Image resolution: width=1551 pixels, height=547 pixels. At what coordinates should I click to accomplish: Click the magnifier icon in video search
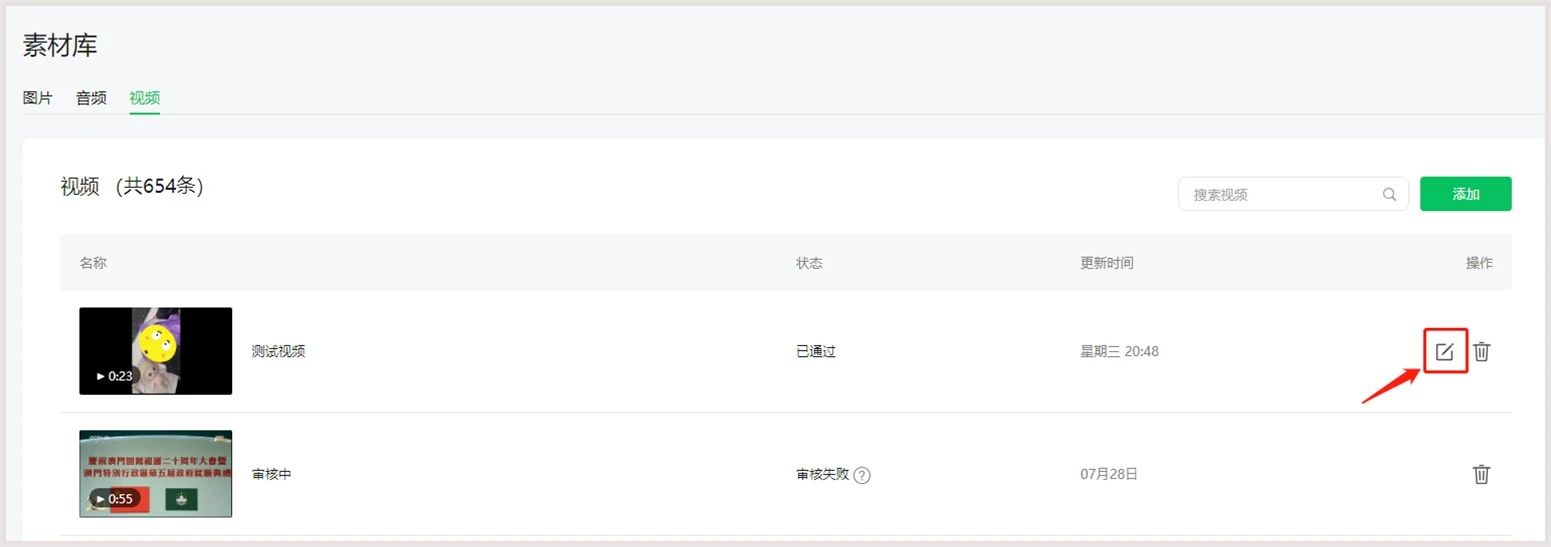(1389, 194)
